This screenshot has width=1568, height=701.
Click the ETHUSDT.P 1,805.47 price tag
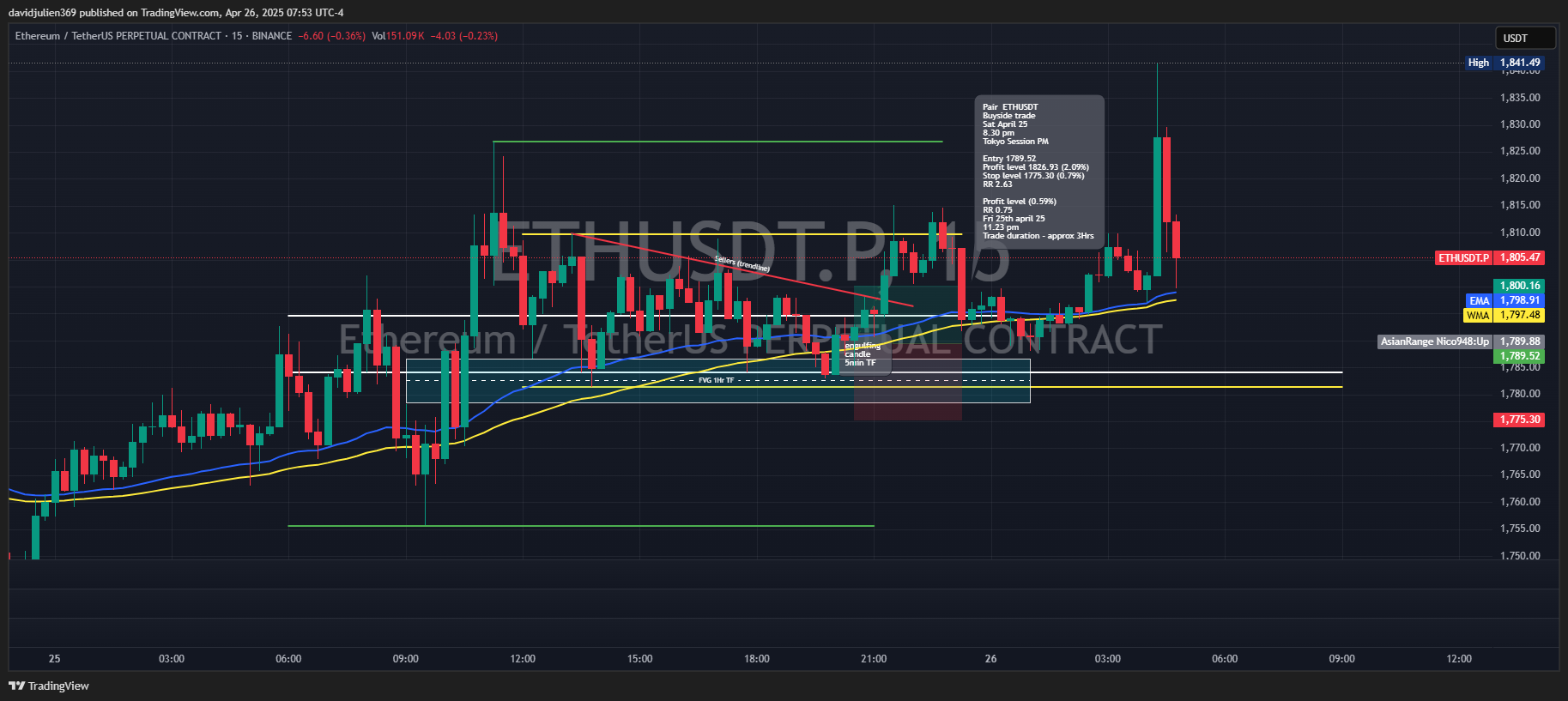click(1489, 257)
